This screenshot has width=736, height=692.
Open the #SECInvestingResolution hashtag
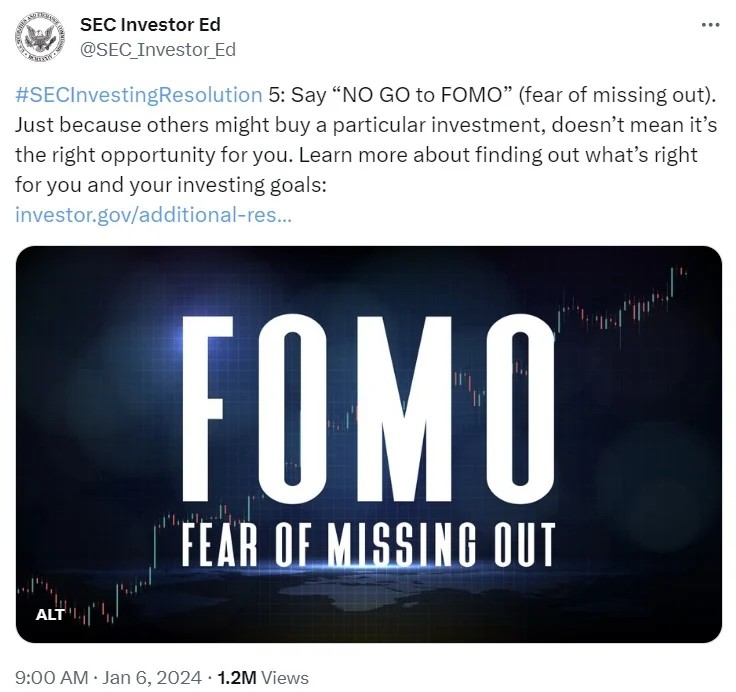click(138, 95)
